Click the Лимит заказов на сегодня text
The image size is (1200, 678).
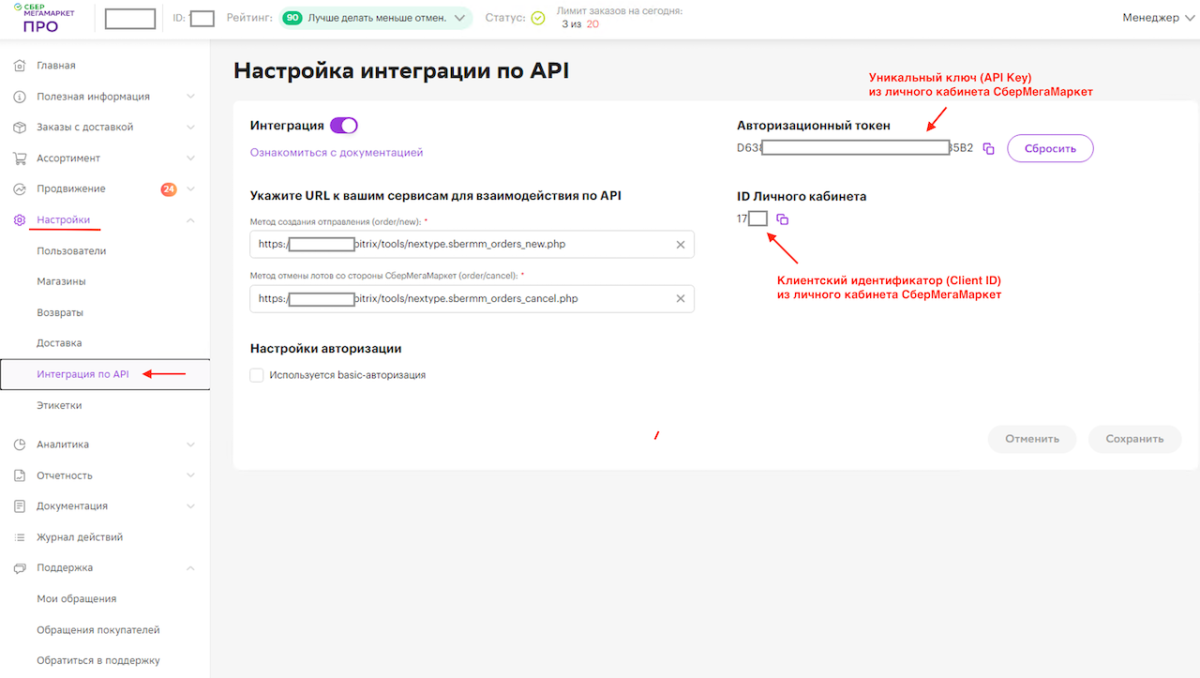[619, 11]
